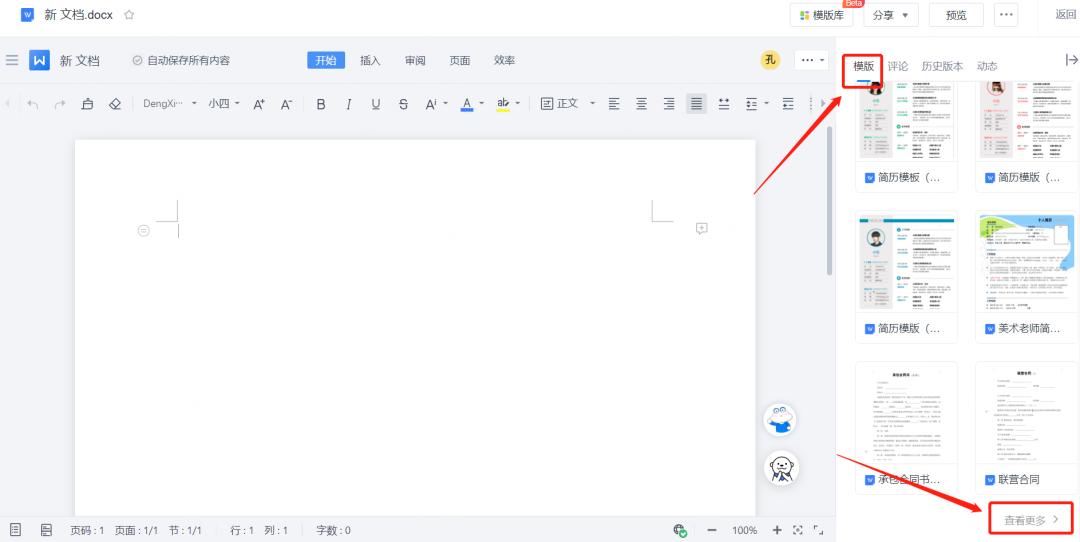
Task: Click the Ai text effects icon
Action: tap(430, 104)
